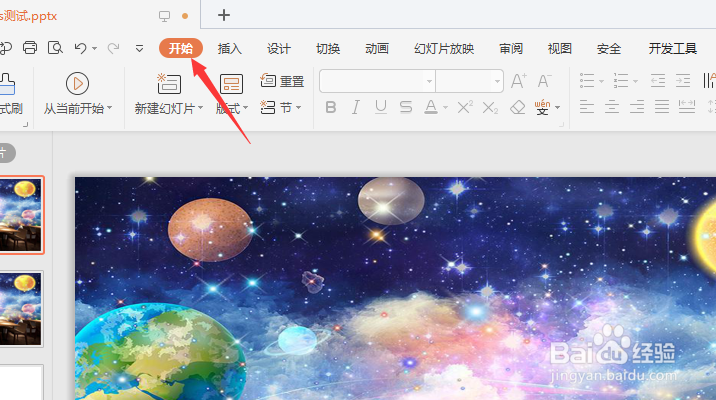Click the undo arrow icon
The width and height of the screenshot is (716, 400).
[x=81, y=48]
